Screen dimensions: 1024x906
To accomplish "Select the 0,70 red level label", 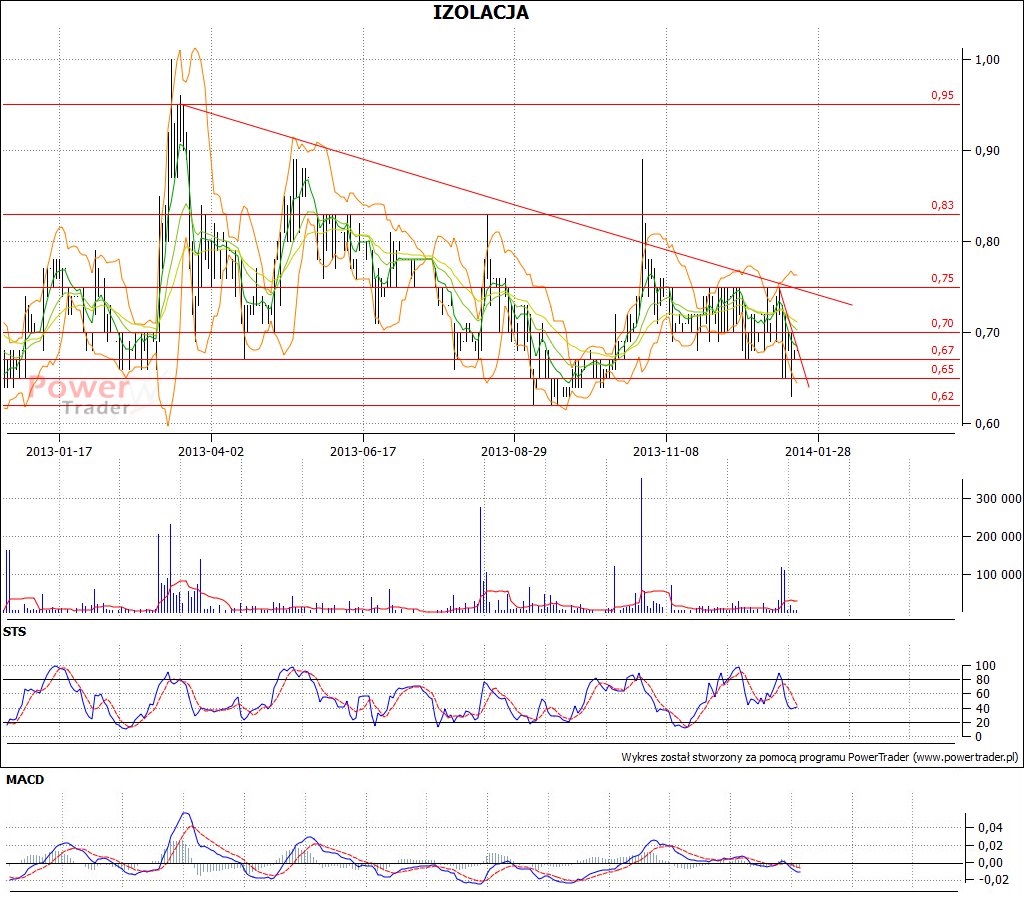I will pyautogui.click(x=942, y=323).
